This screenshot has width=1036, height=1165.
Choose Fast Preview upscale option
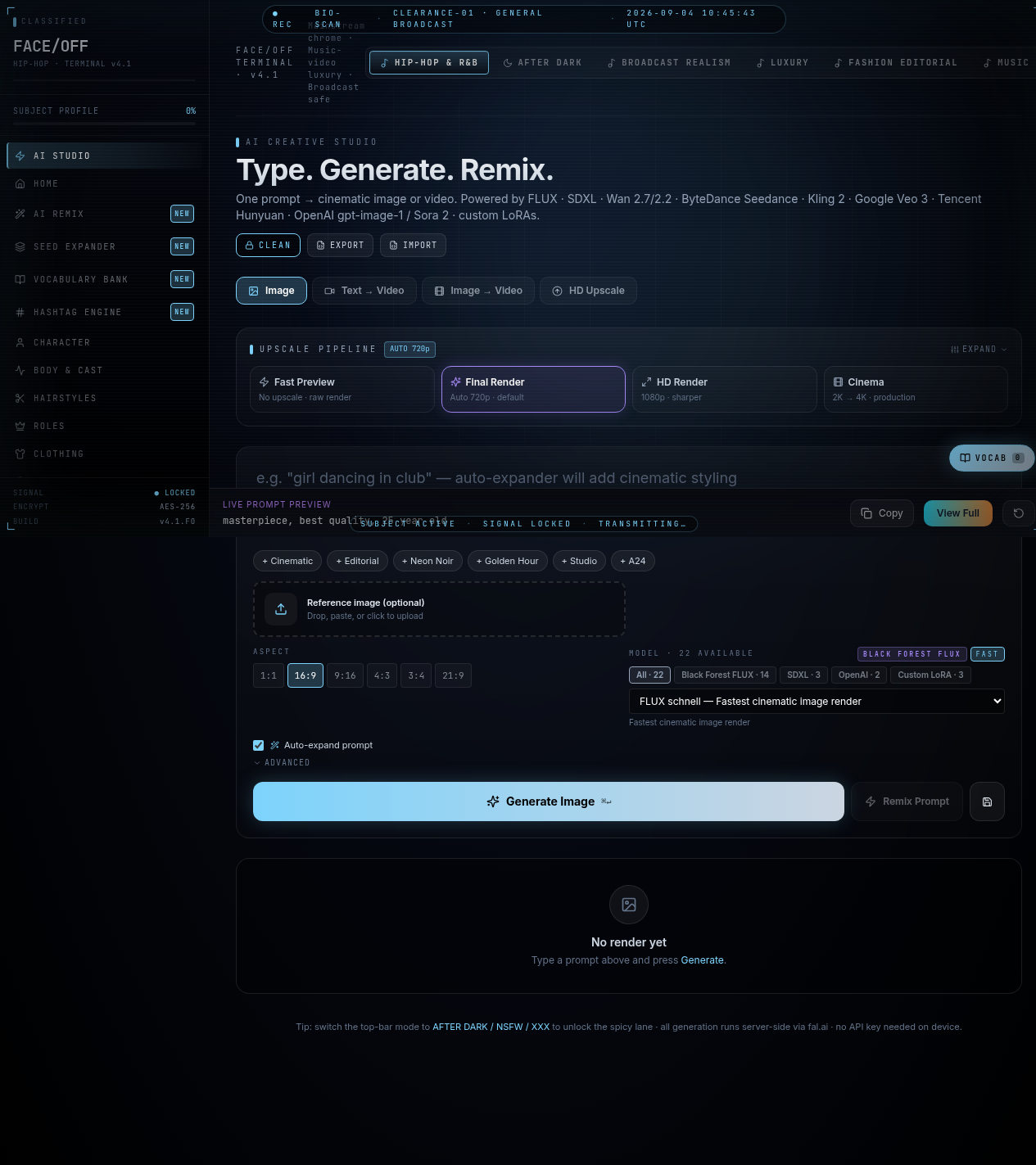coord(342,389)
